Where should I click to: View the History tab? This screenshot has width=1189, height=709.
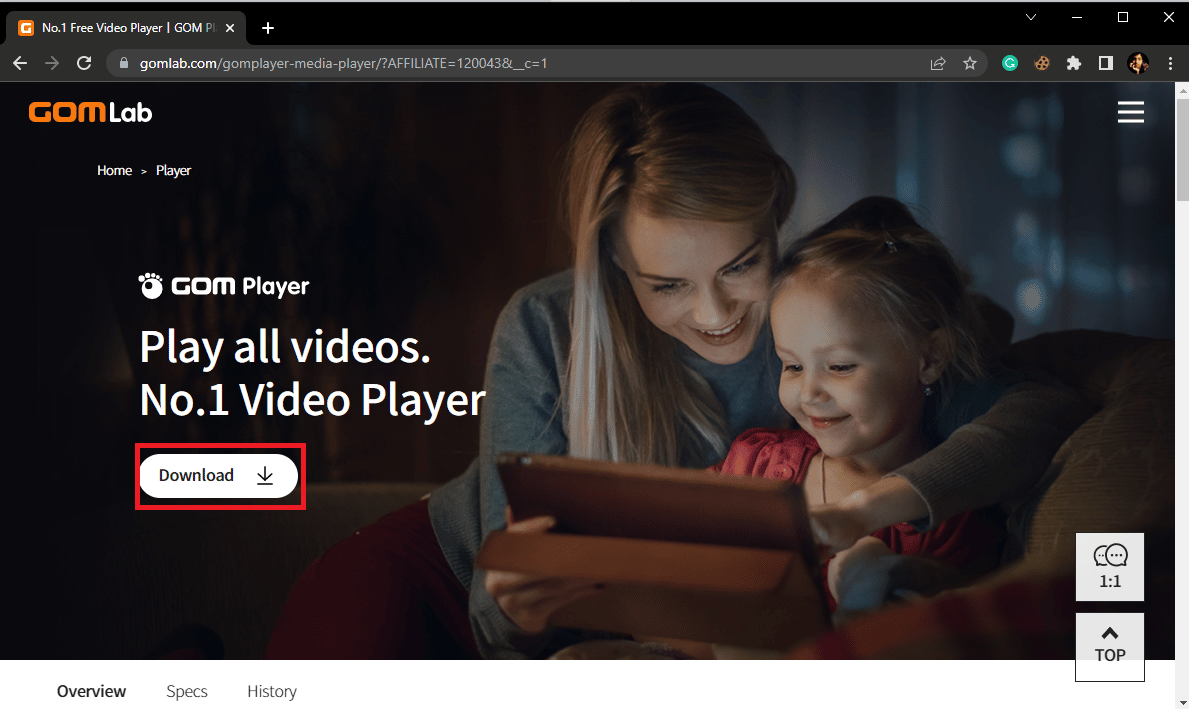(x=272, y=692)
